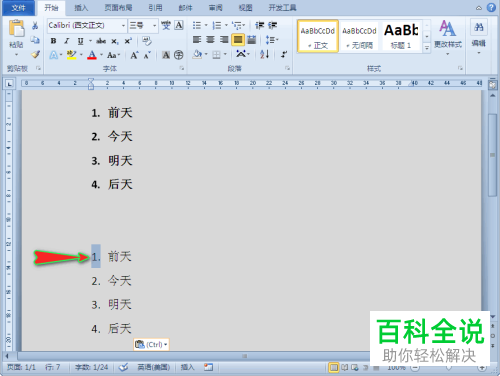The width and height of the screenshot is (500, 376).
Task: Click the macro recording icon in status bar
Action: tap(209, 367)
